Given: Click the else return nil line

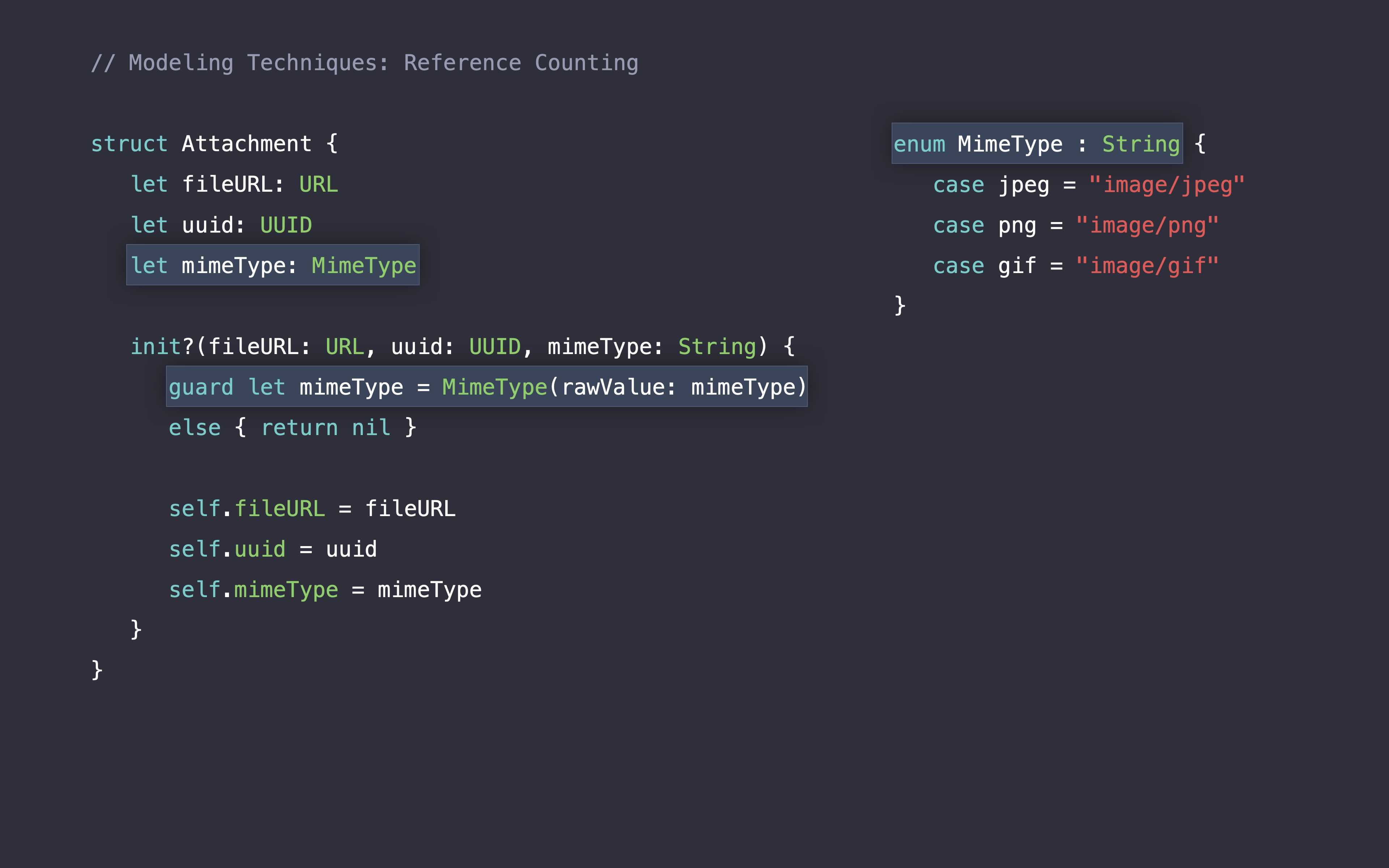Looking at the screenshot, I should tap(292, 428).
